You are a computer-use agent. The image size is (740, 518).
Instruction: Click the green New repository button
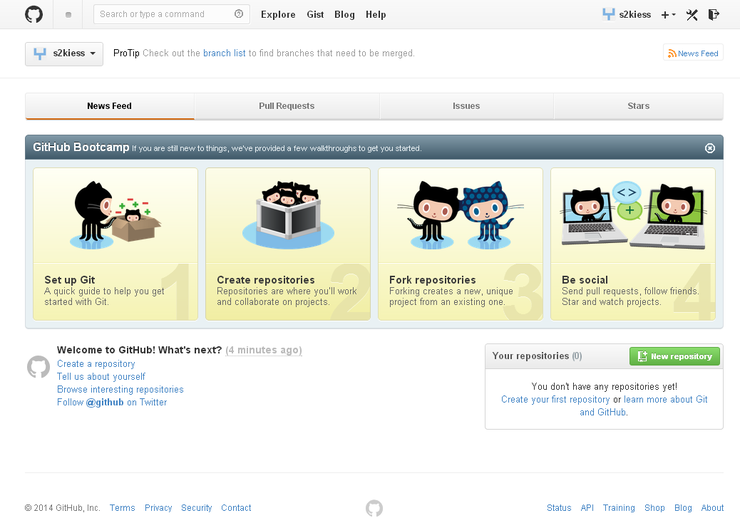pyautogui.click(x=674, y=356)
